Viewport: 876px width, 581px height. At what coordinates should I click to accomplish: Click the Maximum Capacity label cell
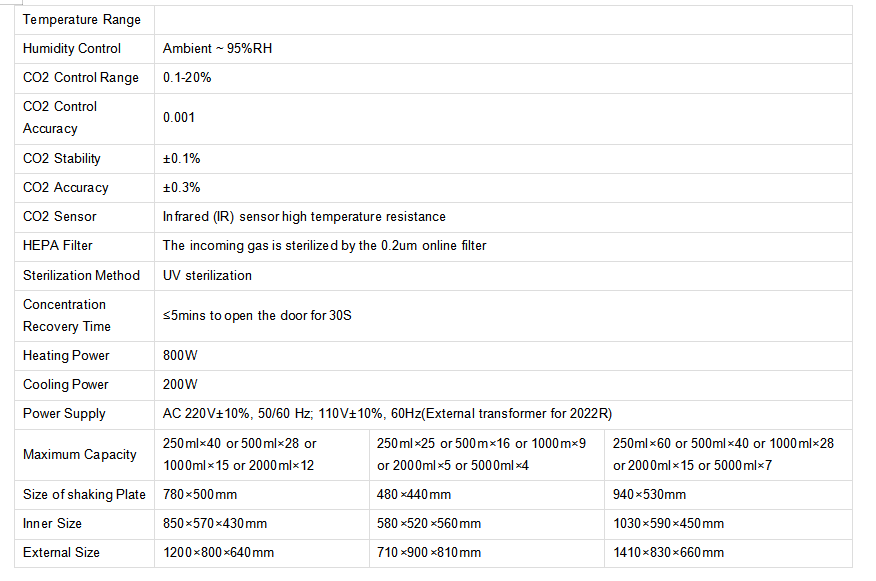[x=84, y=455]
